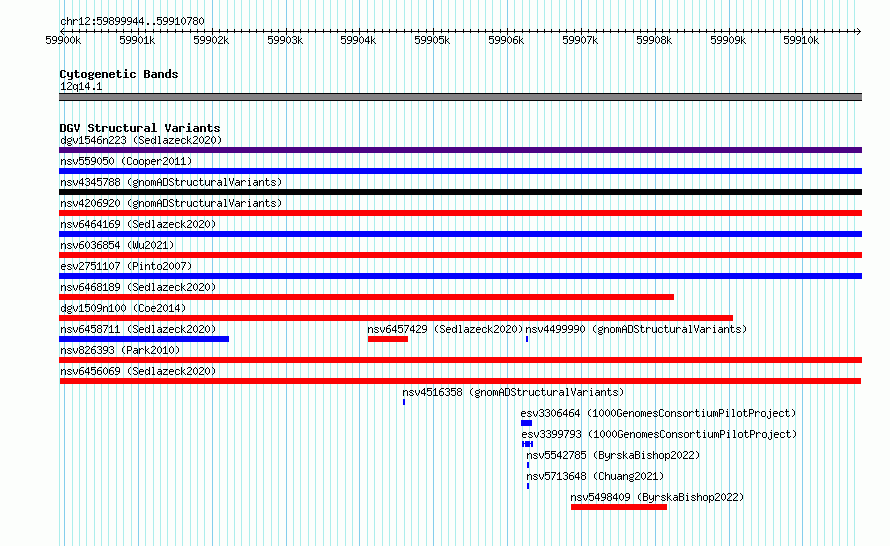Open nsv4345788 (gnomADStructuralVariants) label
Viewport: 890px width, 546px height.
coord(171,182)
